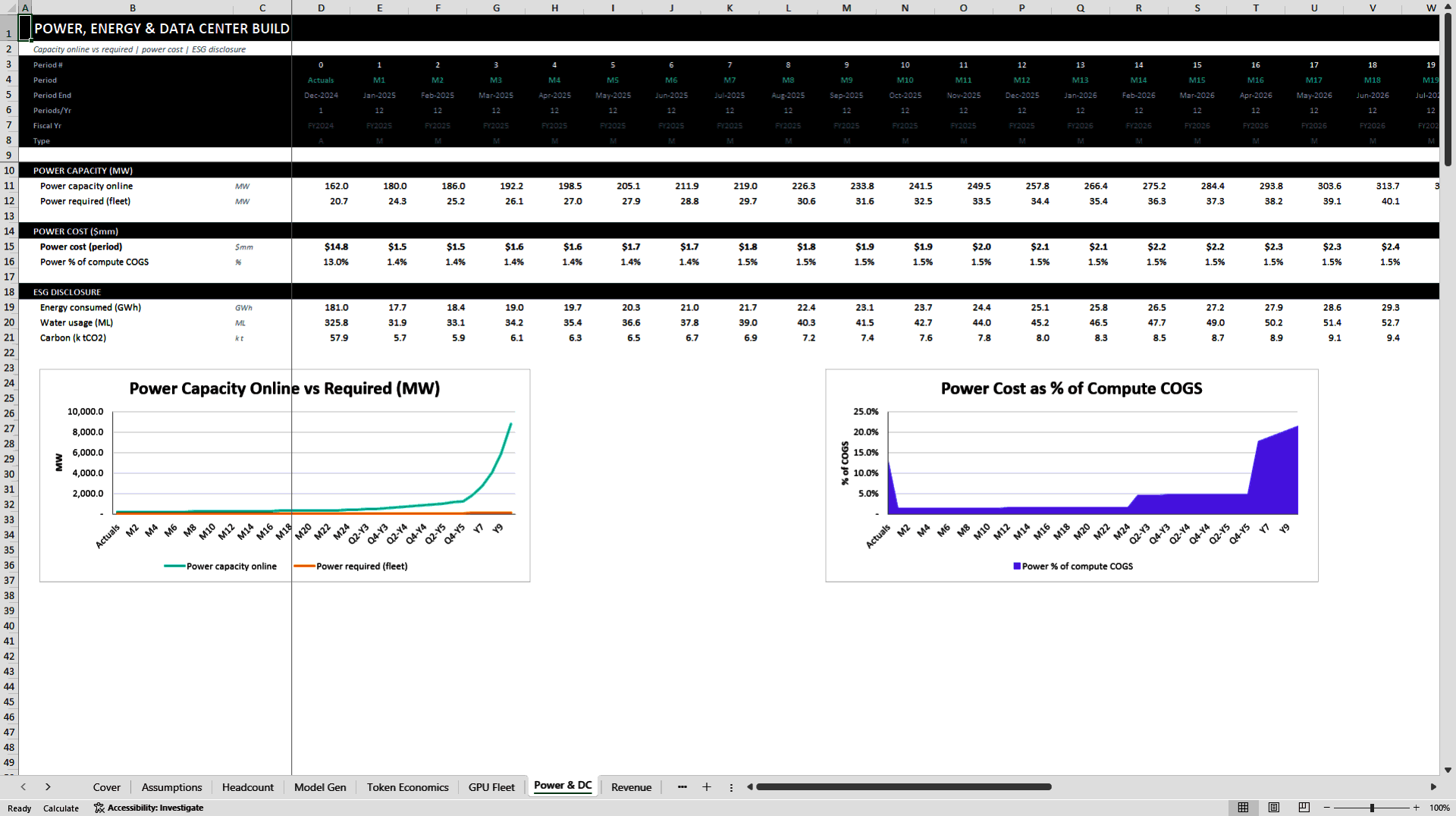Click horizontal scrollbar right arrow
This screenshot has height=816, width=1456.
pyautogui.click(x=1433, y=787)
